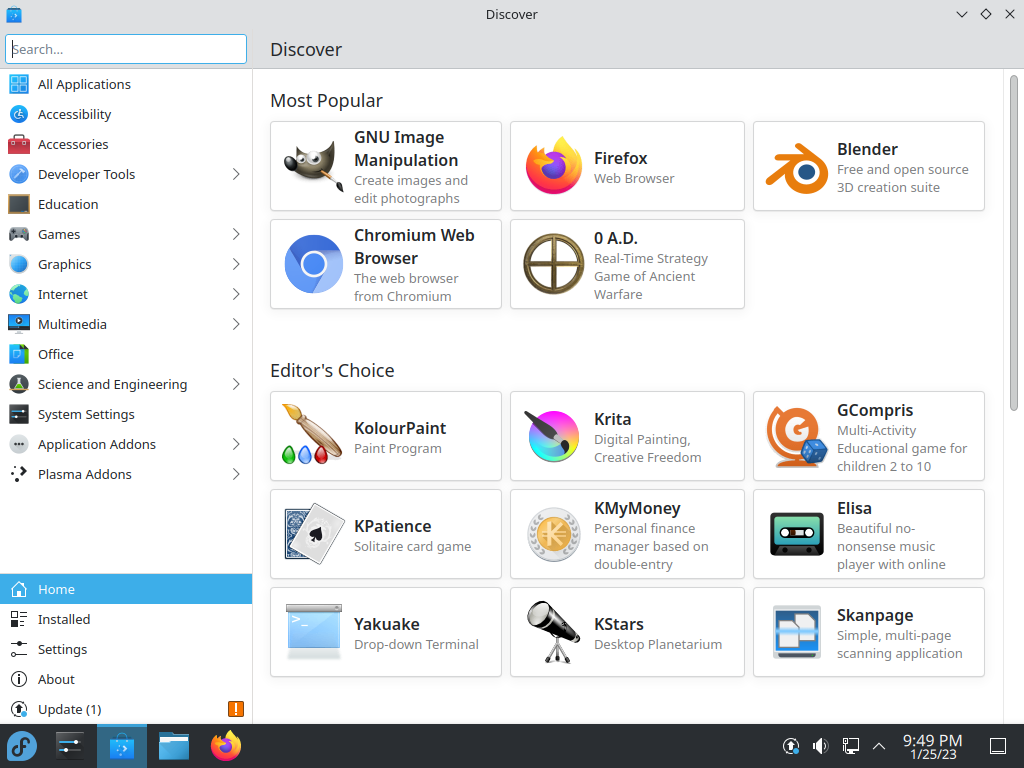This screenshot has width=1024, height=768.
Task: Select the Blender logo icon
Action: [797, 167]
